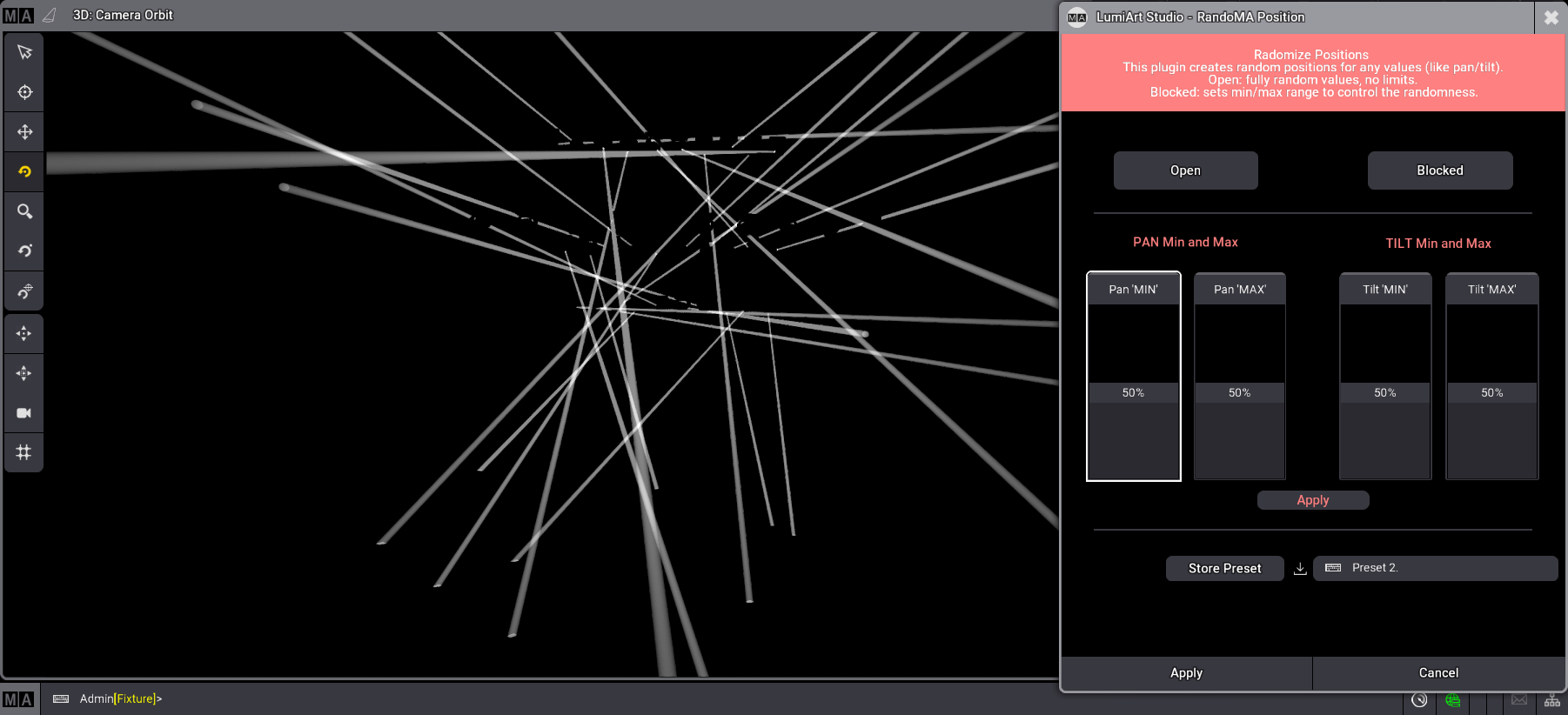Viewport: 1568px width, 715px height.
Task: Click the four-arrowheads fit view icon
Action: click(x=24, y=333)
